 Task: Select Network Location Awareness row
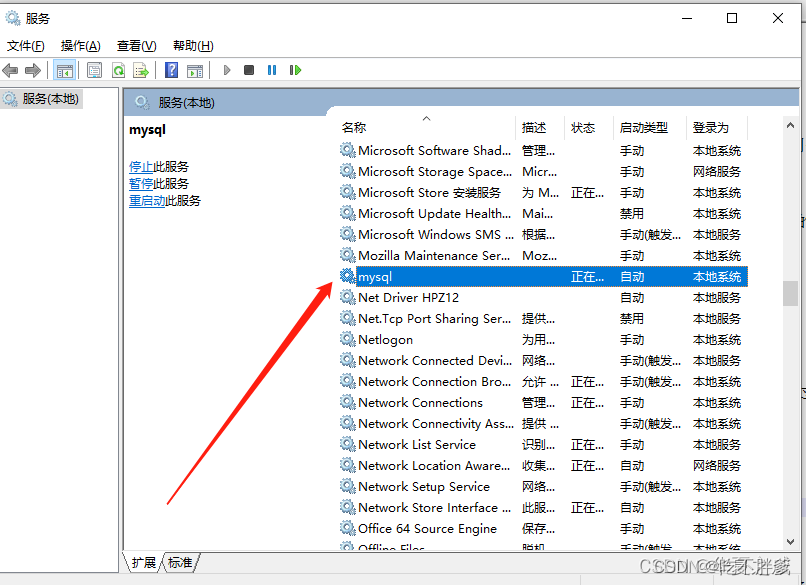543,465
